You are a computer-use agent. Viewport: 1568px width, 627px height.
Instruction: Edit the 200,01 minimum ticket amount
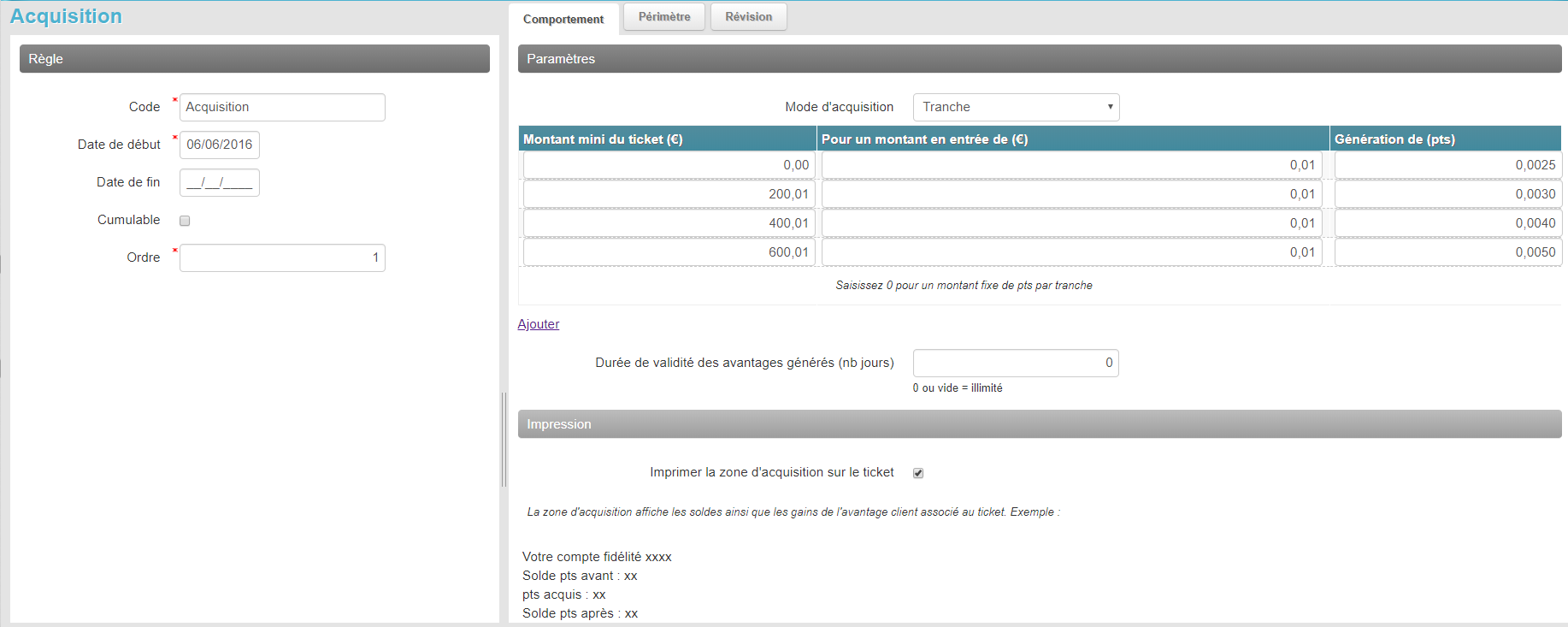(x=669, y=194)
